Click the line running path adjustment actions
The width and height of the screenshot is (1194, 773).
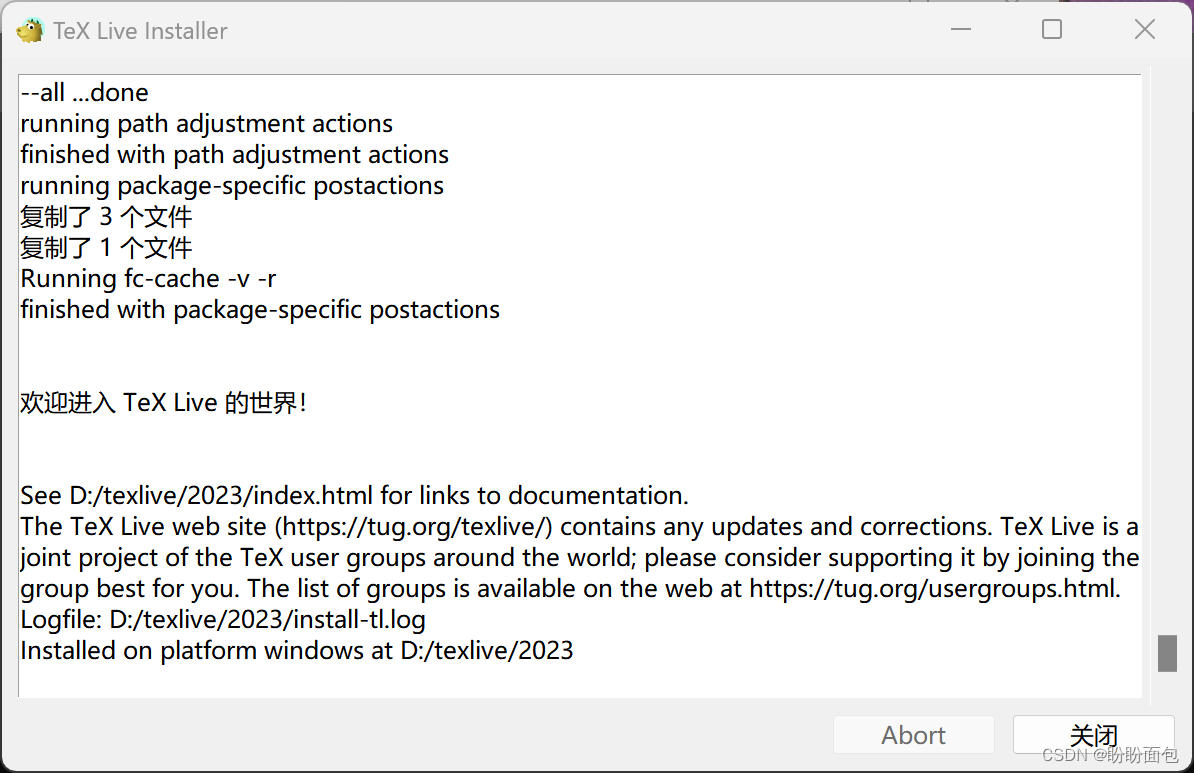pyautogui.click(x=206, y=123)
